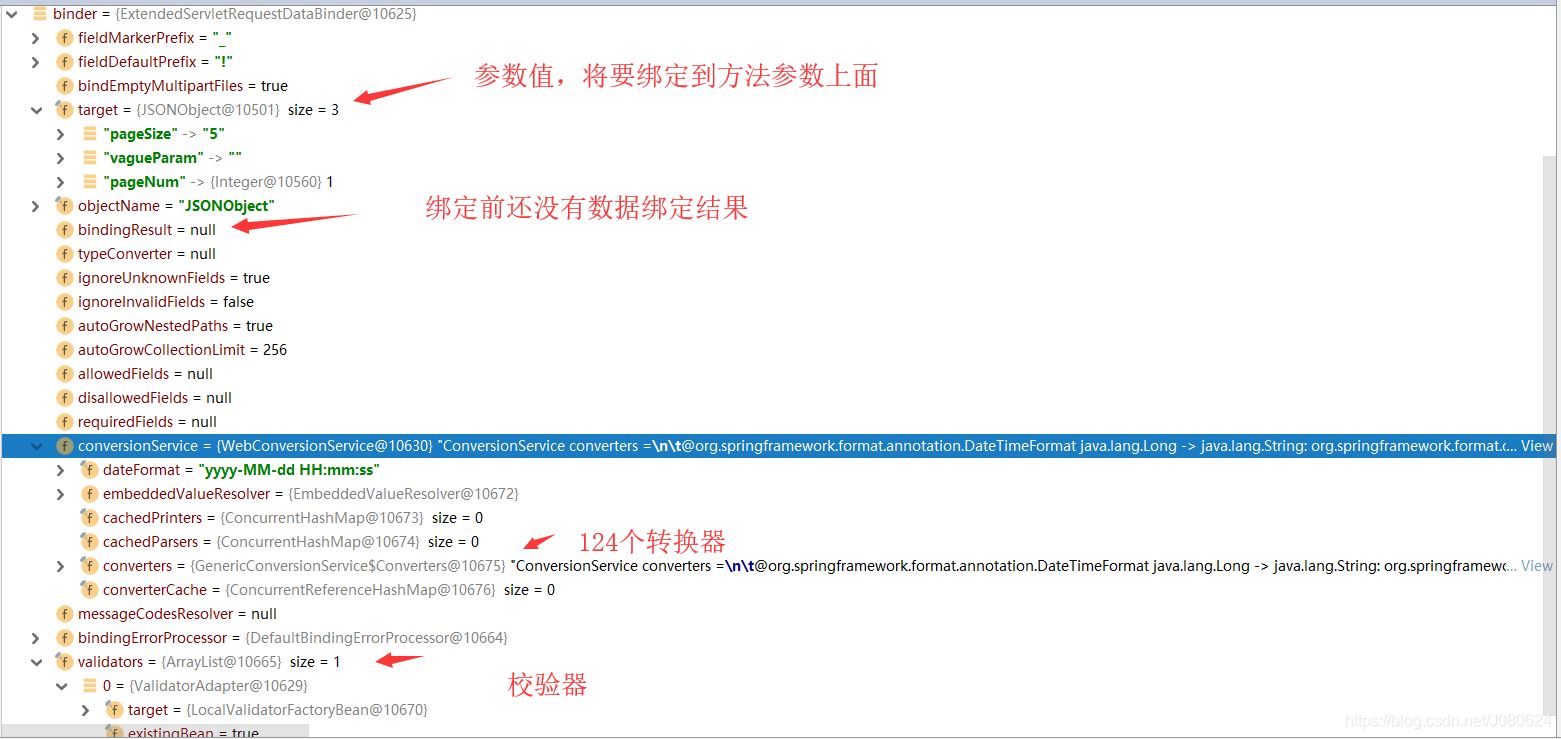Expand the dateFormat node
The width and height of the screenshot is (1561, 739).
tap(61, 470)
